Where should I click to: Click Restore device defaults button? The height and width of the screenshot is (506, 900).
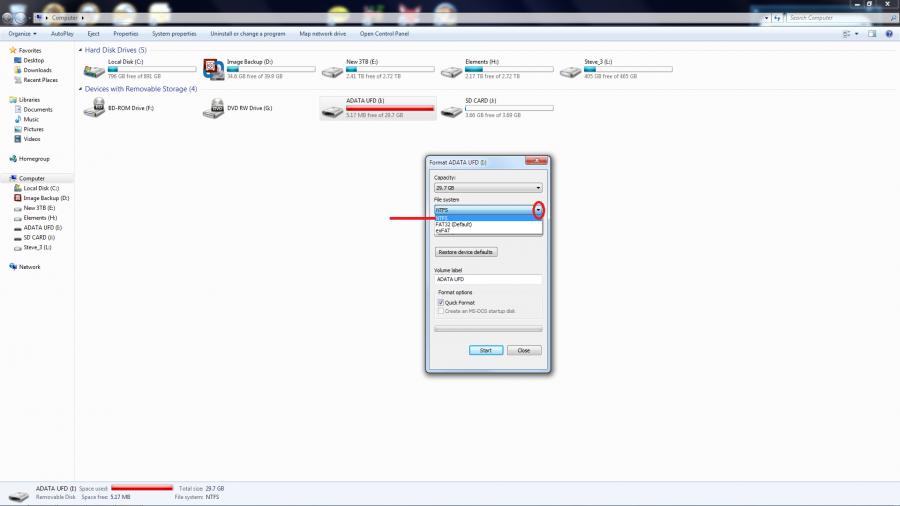coord(466,252)
